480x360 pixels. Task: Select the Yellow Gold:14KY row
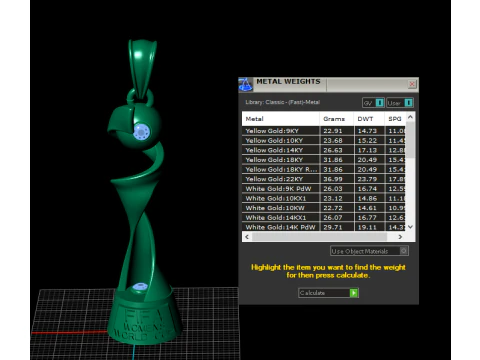[324, 150]
